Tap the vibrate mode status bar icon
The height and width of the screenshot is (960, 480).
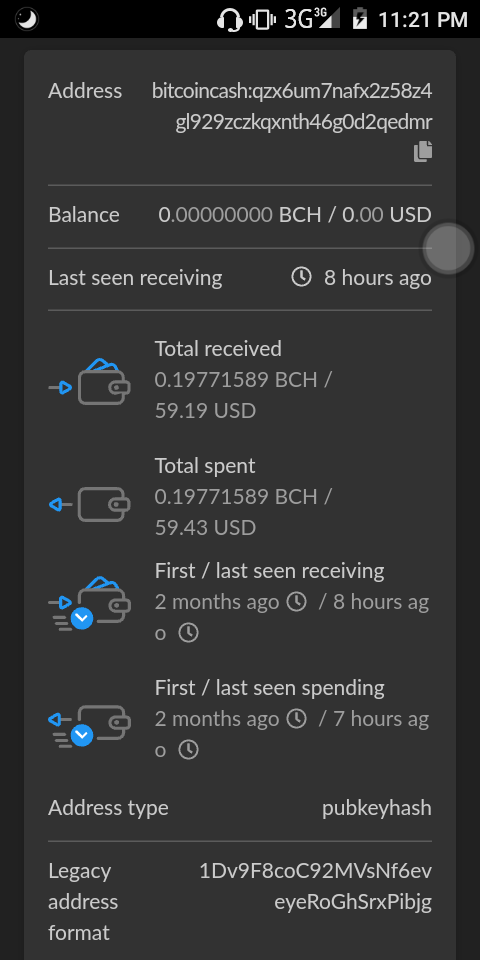263,20
